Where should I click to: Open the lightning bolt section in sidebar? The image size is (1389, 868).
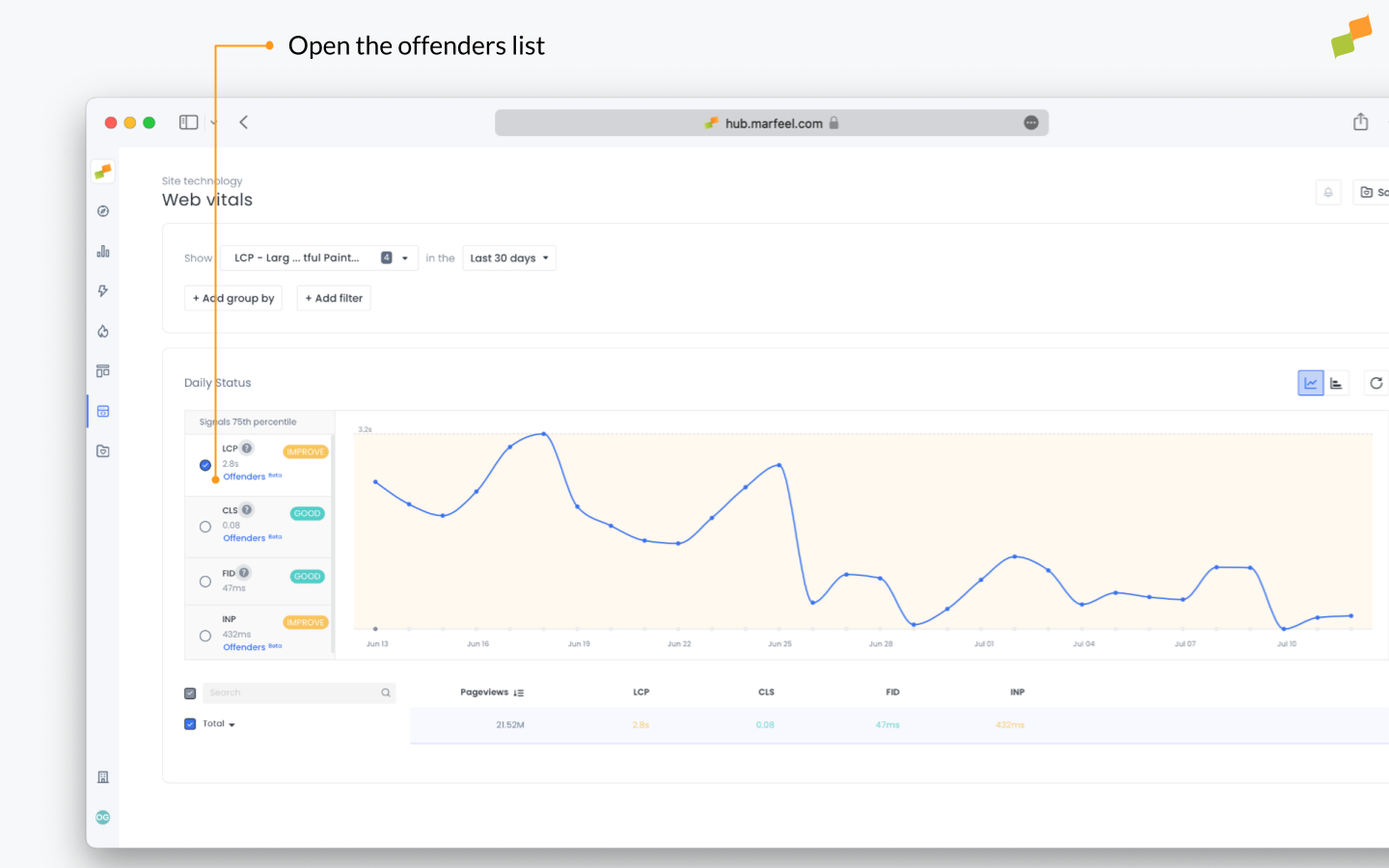pyautogui.click(x=102, y=290)
